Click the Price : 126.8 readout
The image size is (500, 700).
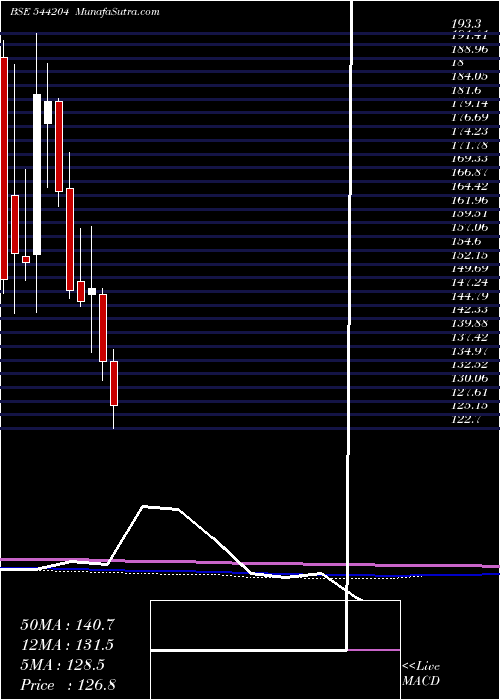(x=68, y=685)
